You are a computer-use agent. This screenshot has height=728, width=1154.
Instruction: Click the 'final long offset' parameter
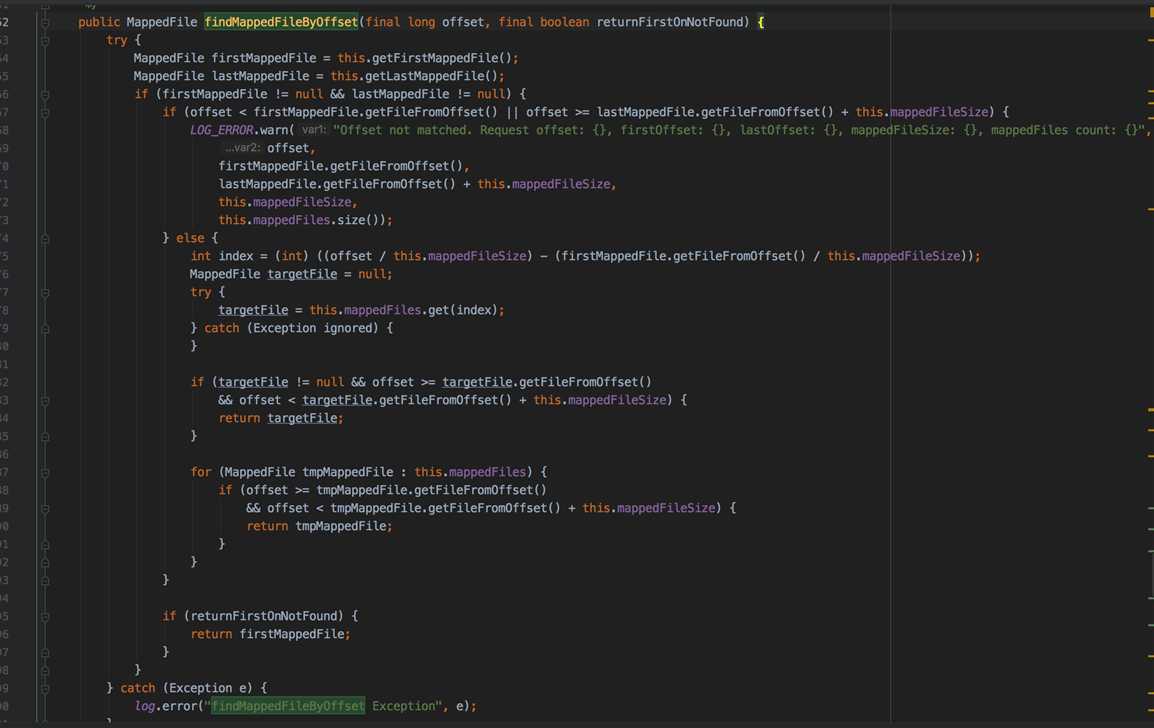tap(425, 22)
